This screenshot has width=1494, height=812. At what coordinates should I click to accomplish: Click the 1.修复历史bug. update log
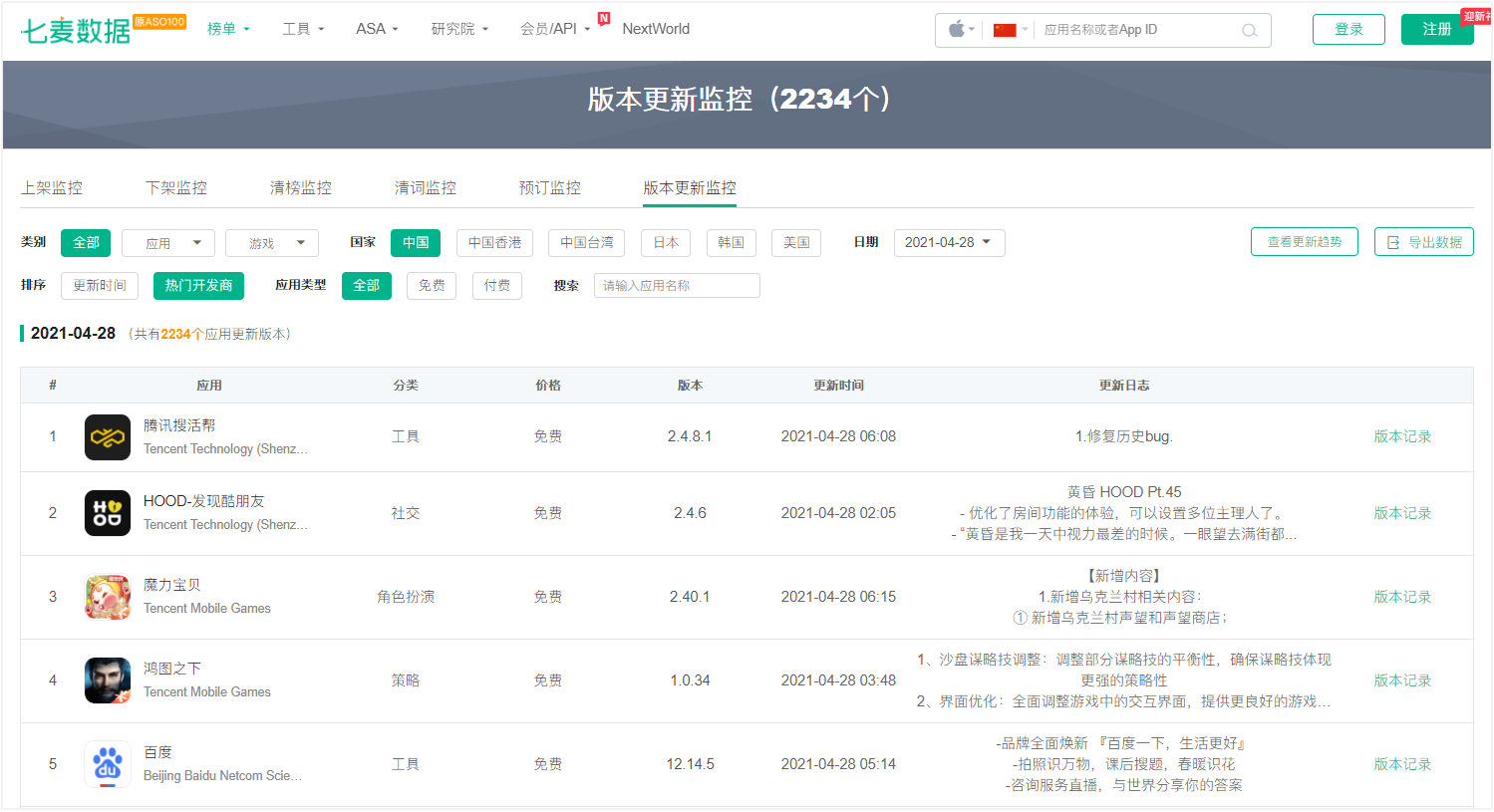pyautogui.click(x=1123, y=437)
